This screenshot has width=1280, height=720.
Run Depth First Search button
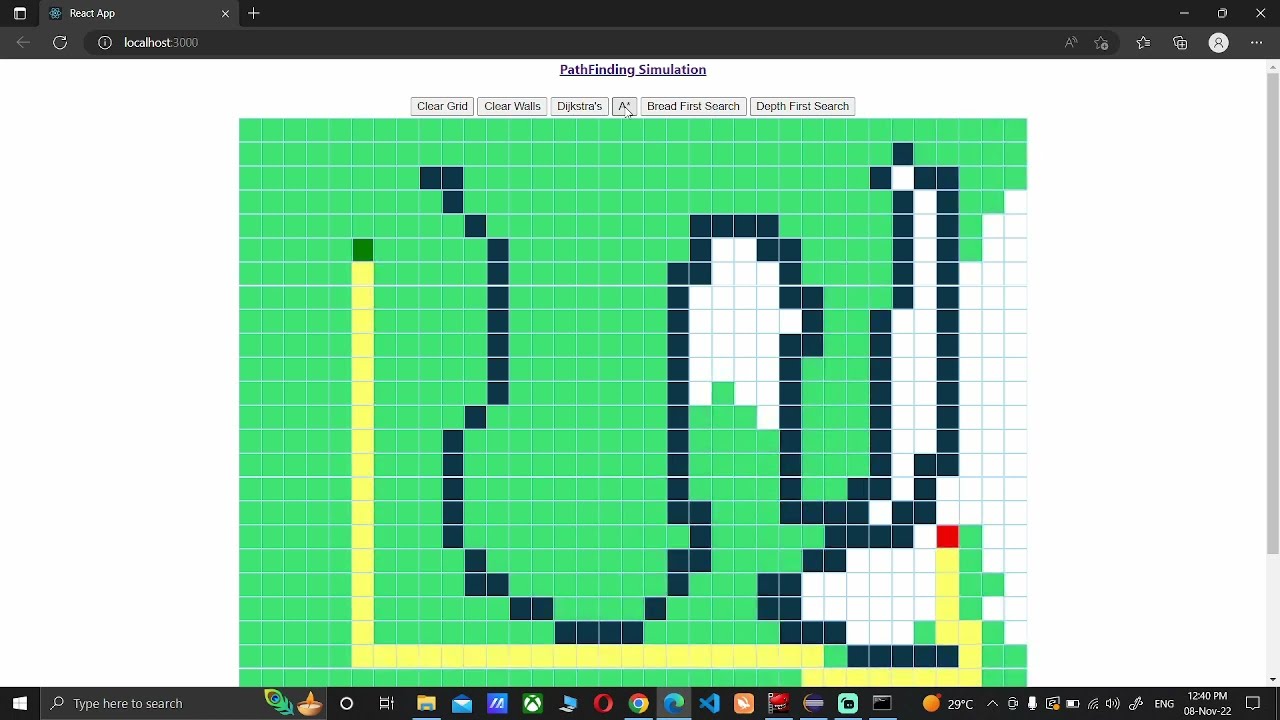(x=802, y=106)
